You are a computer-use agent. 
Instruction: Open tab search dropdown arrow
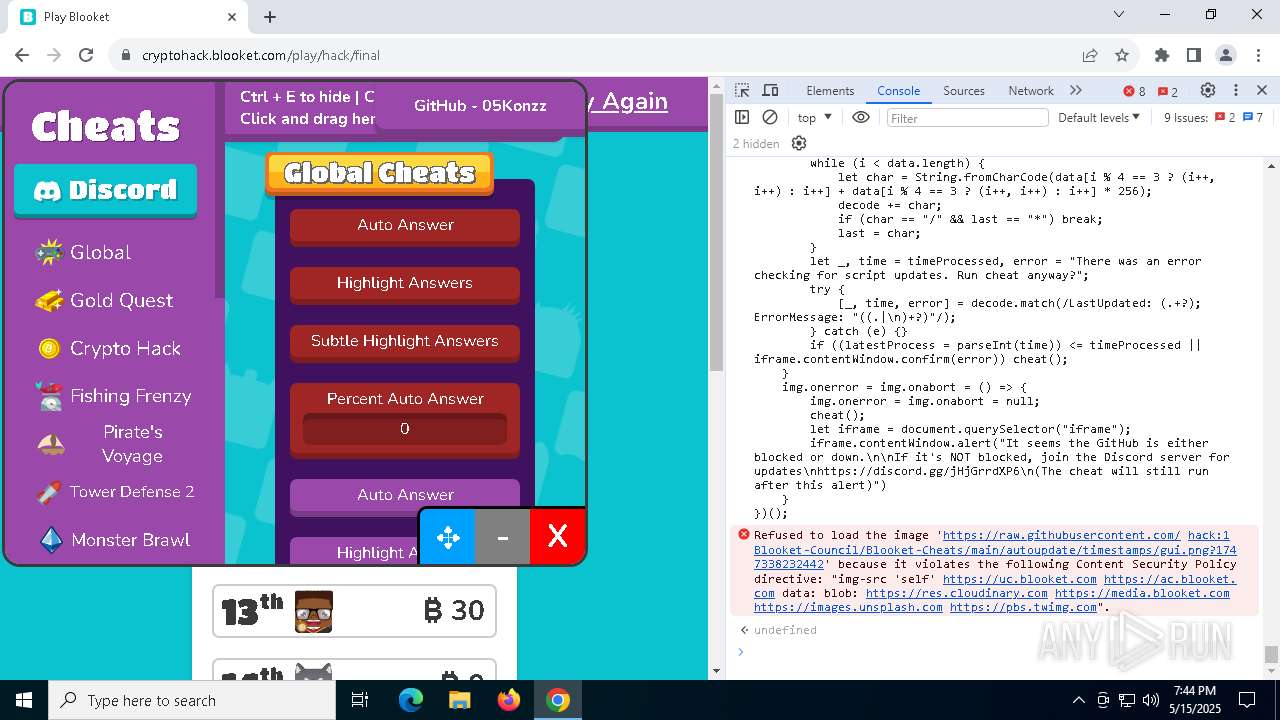[x=1118, y=14]
